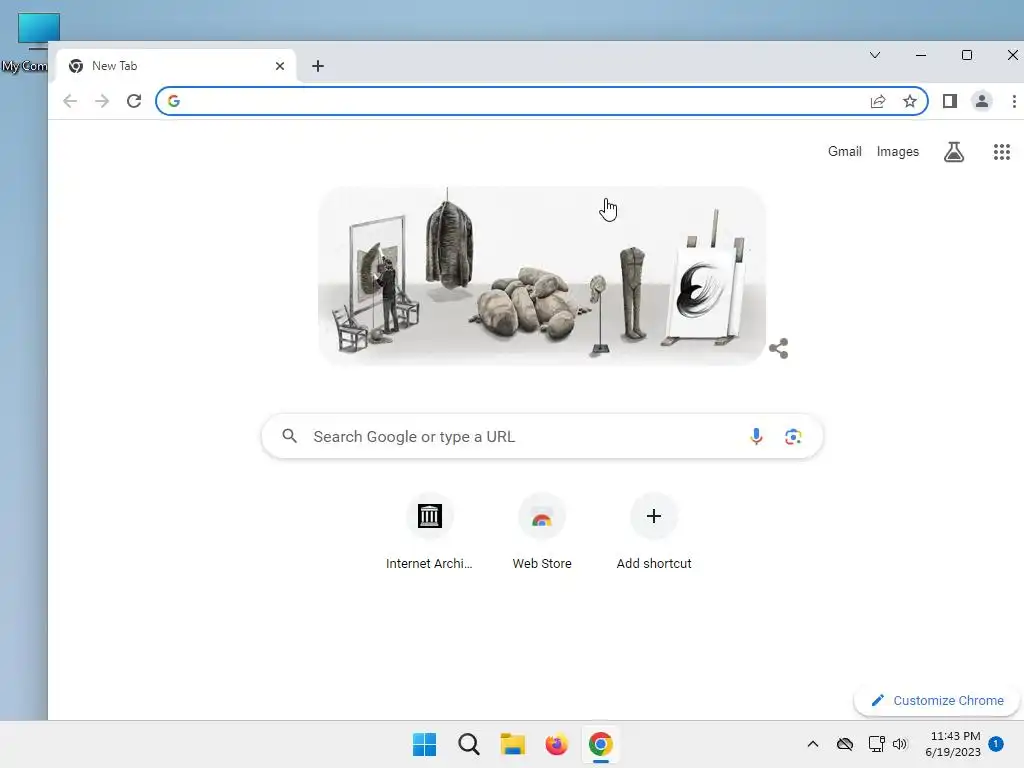Share this page from the address bar
The height and width of the screenshot is (768, 1024).
click(x=878, y=101)
